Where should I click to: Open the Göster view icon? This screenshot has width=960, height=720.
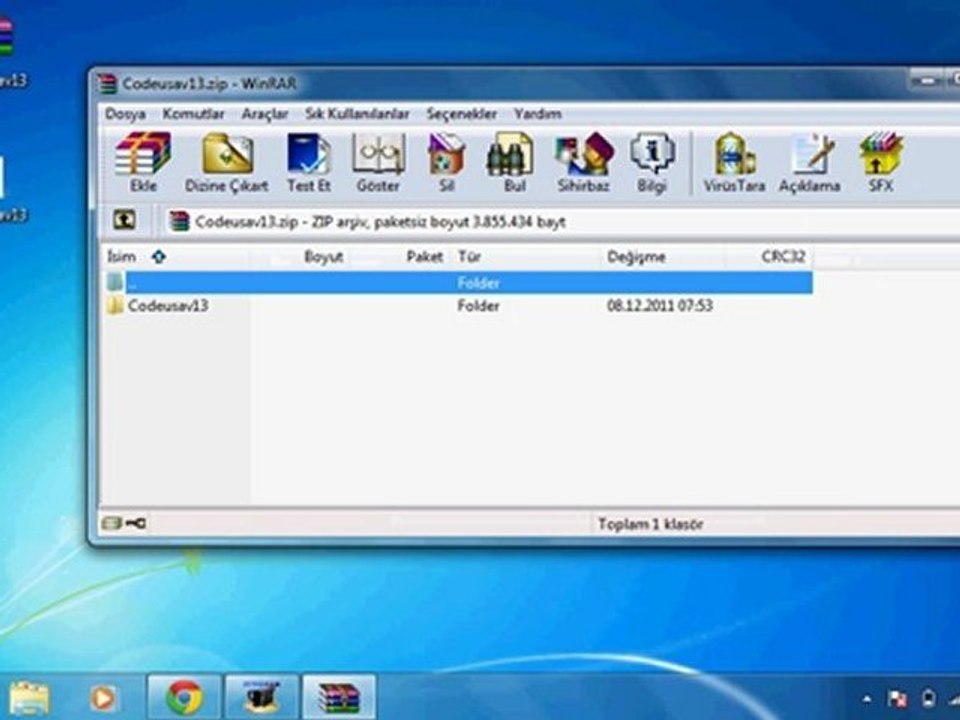(378, 162)
